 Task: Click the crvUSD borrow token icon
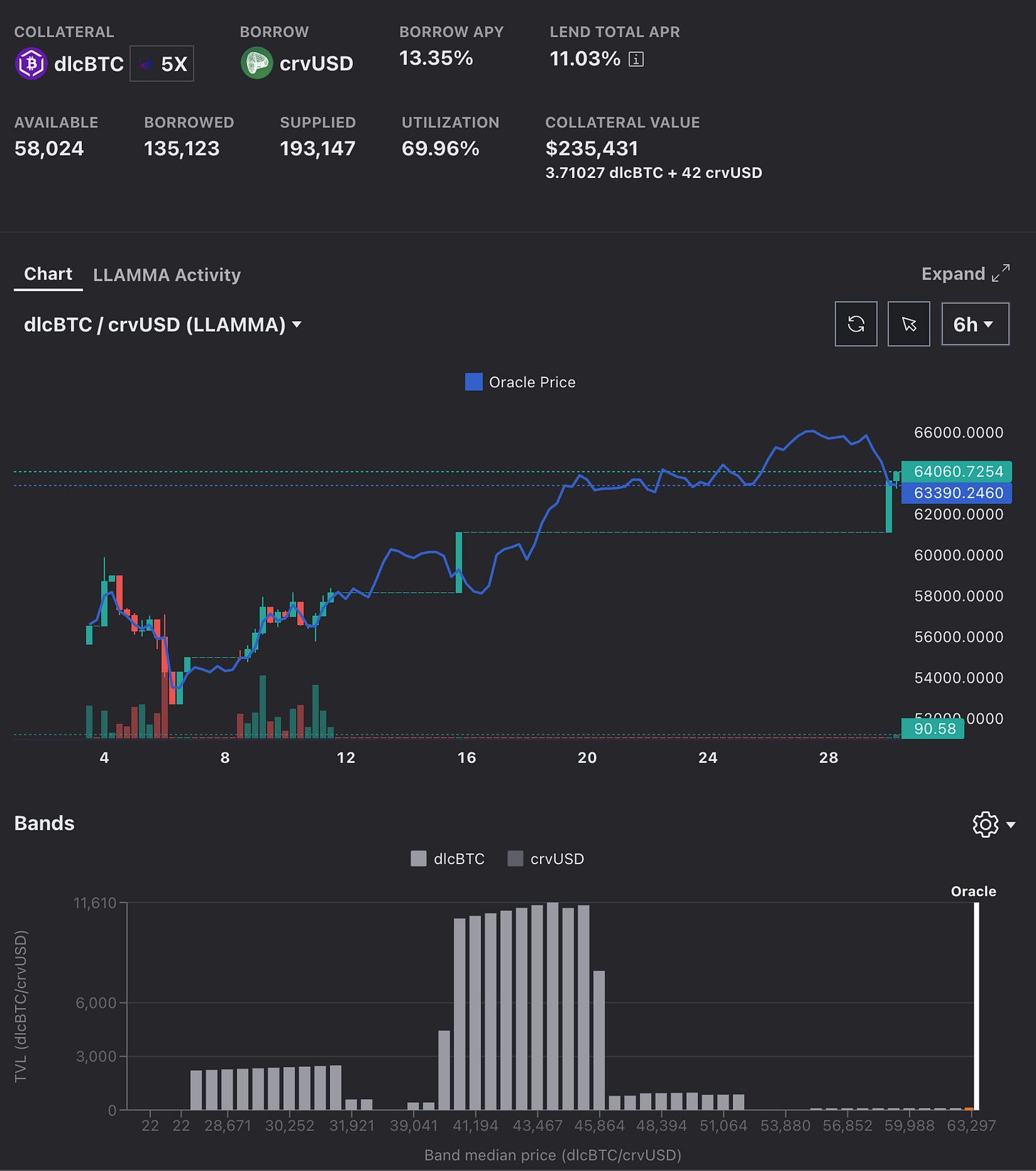point(257,63)
